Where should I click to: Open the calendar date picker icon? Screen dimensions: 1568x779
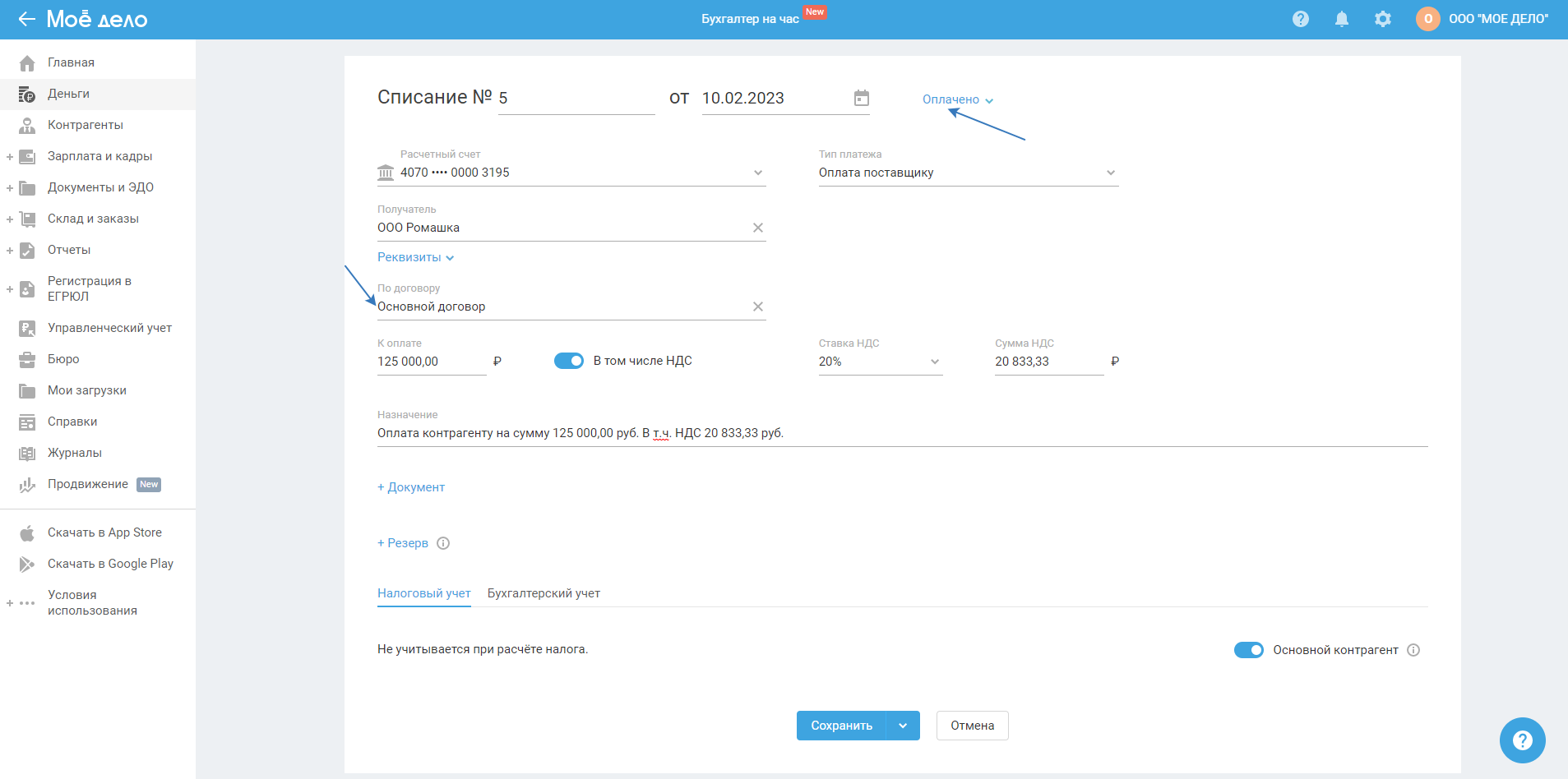pyautogui.click(x=862, y=99)
